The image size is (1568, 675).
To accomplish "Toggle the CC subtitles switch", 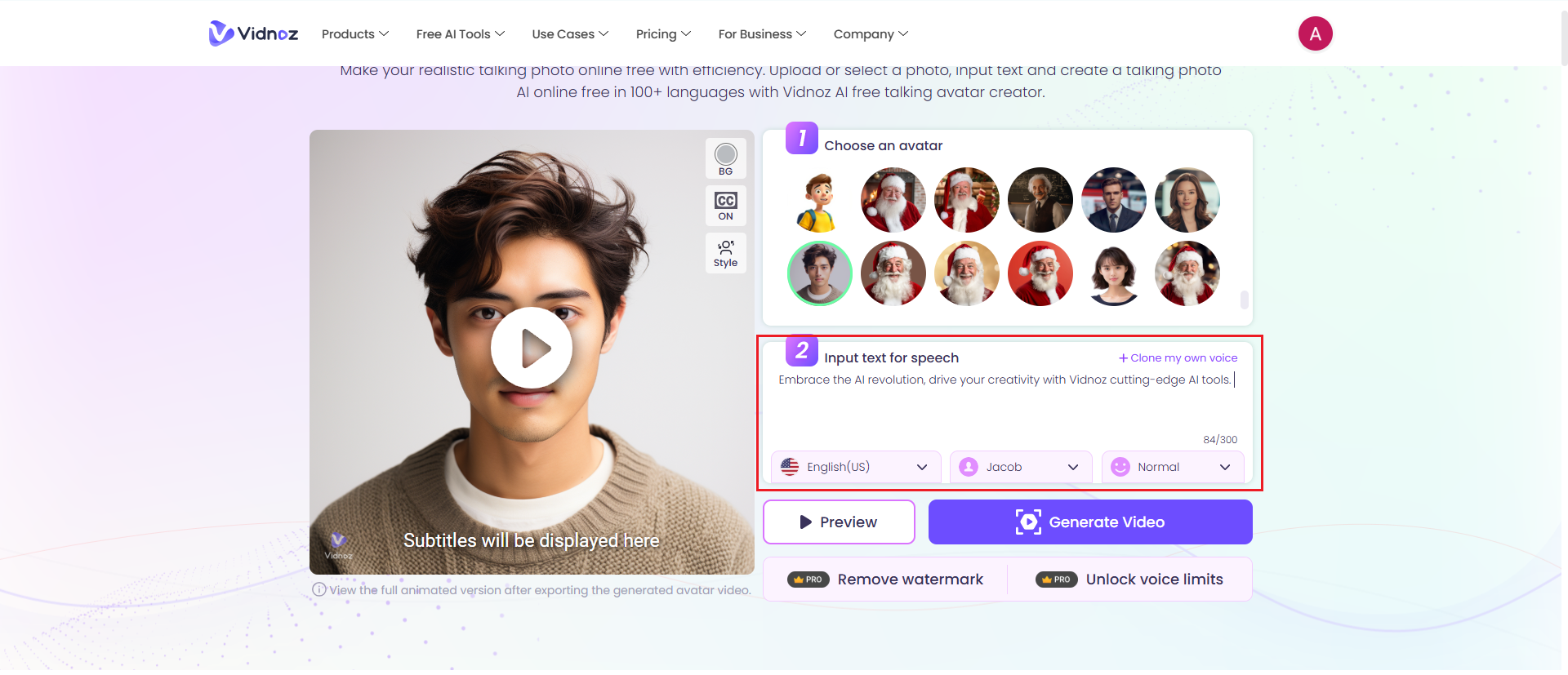I will (725, 206).
